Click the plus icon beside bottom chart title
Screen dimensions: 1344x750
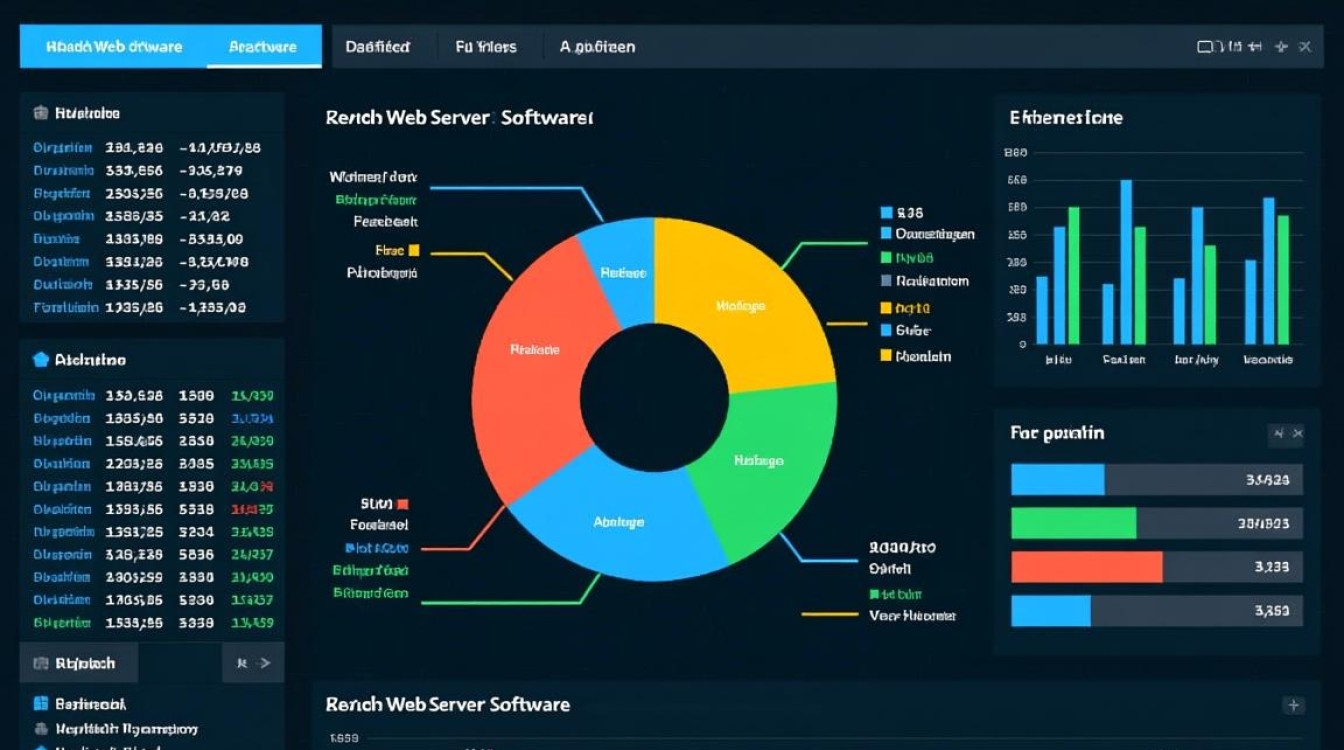pos(1294,705)
